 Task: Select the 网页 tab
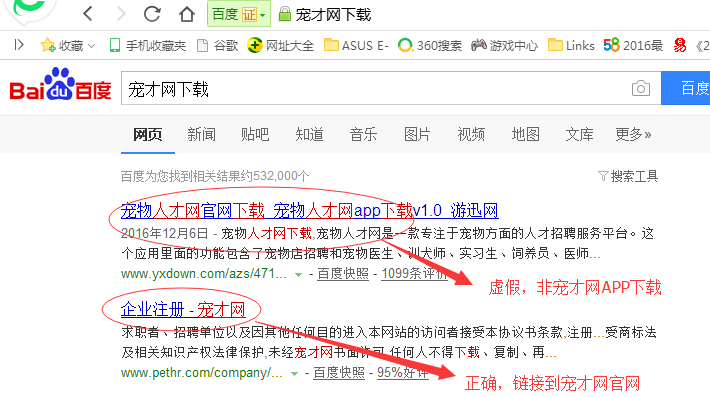(x=148, y=134)
